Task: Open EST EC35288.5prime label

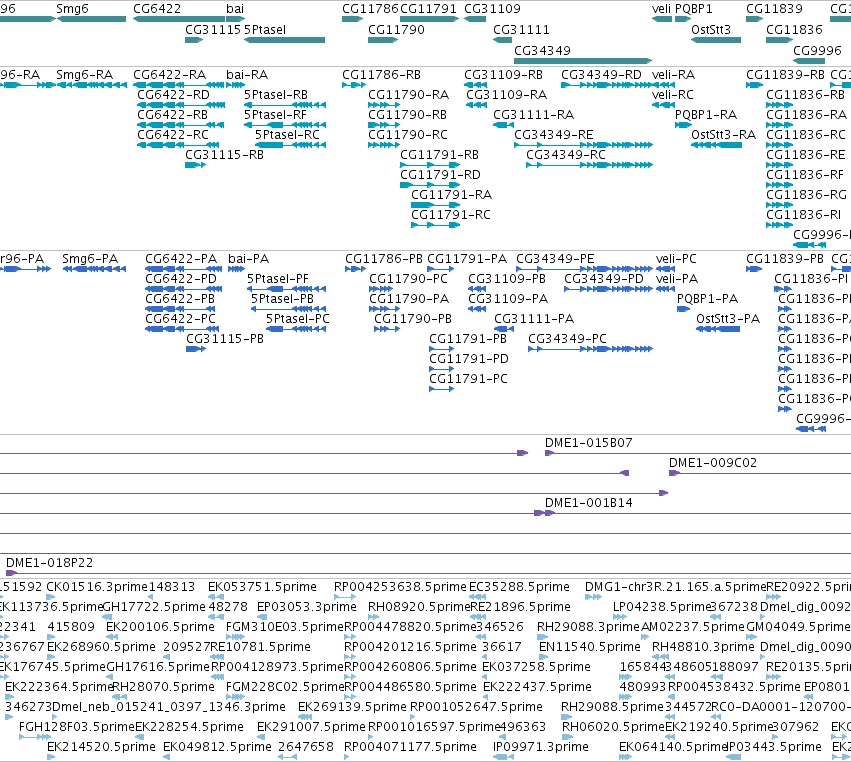Action: coord(519,587)
